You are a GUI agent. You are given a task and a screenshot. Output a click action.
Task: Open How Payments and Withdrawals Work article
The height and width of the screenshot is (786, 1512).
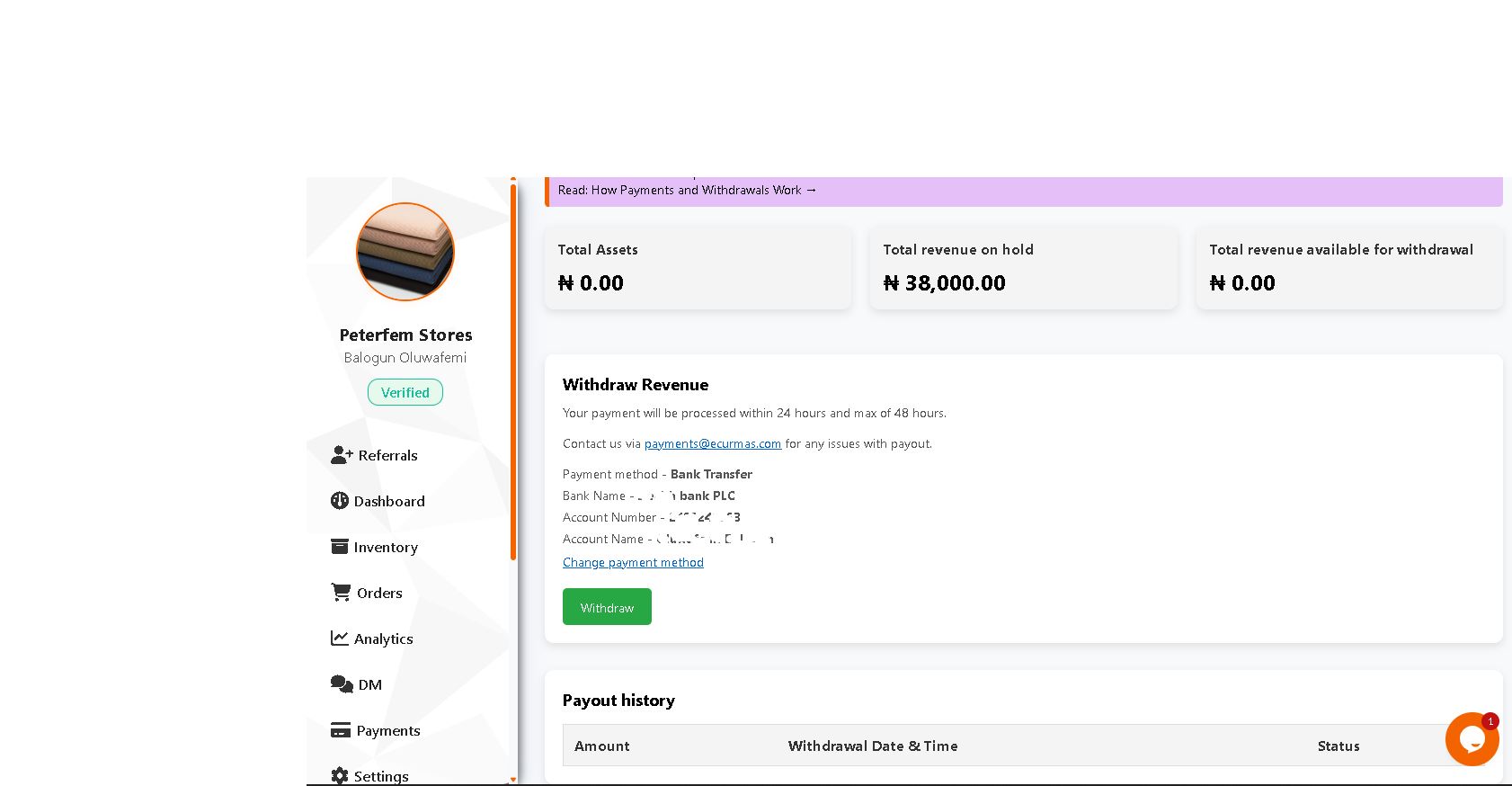point(687,190)
